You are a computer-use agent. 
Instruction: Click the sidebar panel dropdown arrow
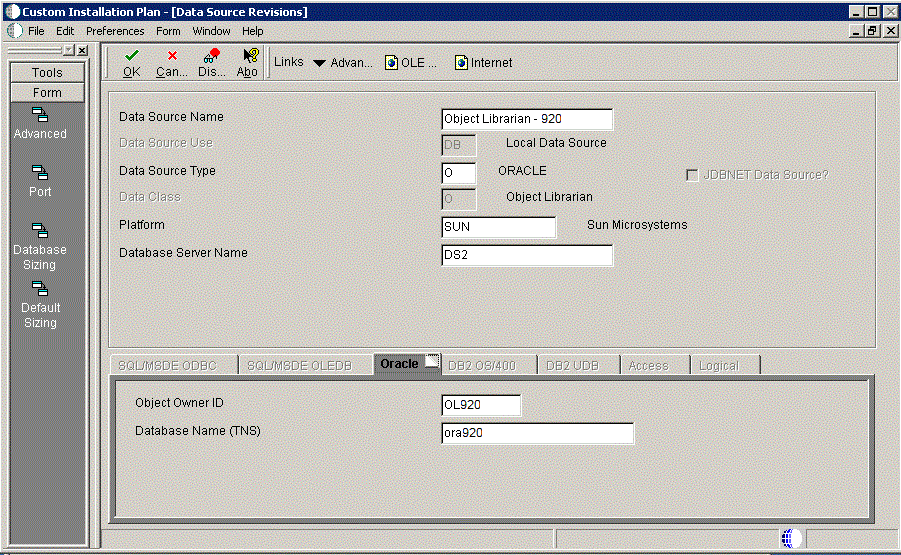pyautogui.click(x=70, y=51)
